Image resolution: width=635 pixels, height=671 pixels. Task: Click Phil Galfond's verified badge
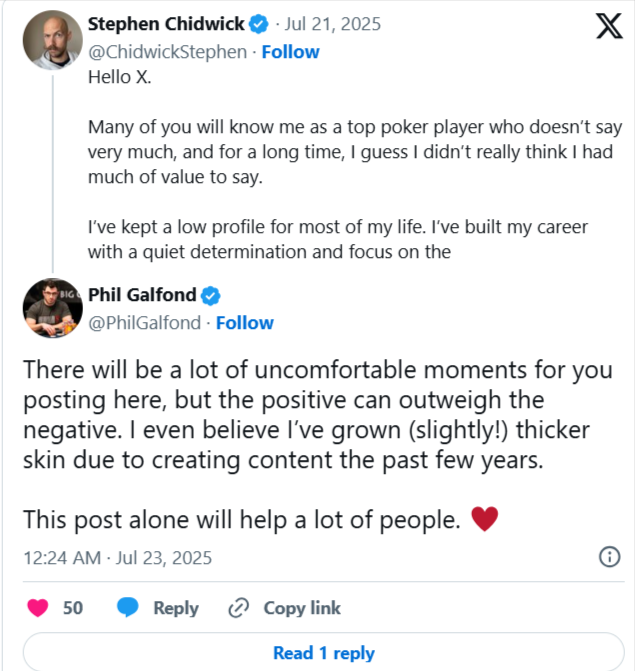click(211, 295)
